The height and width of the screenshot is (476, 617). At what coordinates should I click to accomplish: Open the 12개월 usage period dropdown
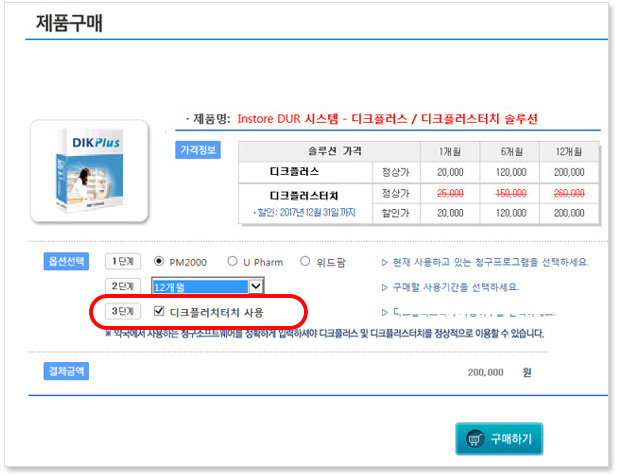pyautogui.click(x=208, y=286)
